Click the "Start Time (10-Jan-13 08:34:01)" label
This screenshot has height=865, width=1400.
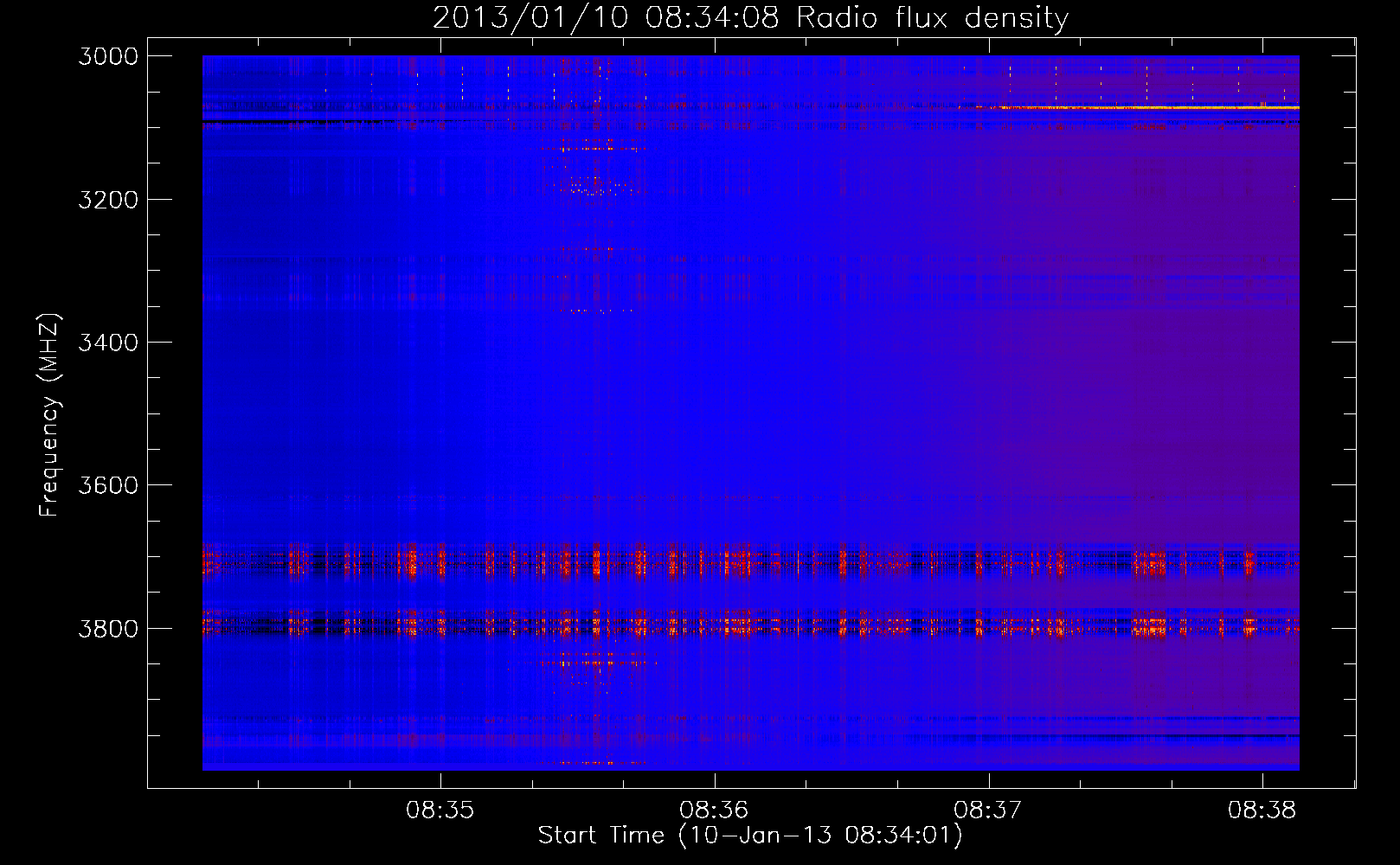pyautogui.click(x=750, y=835)
